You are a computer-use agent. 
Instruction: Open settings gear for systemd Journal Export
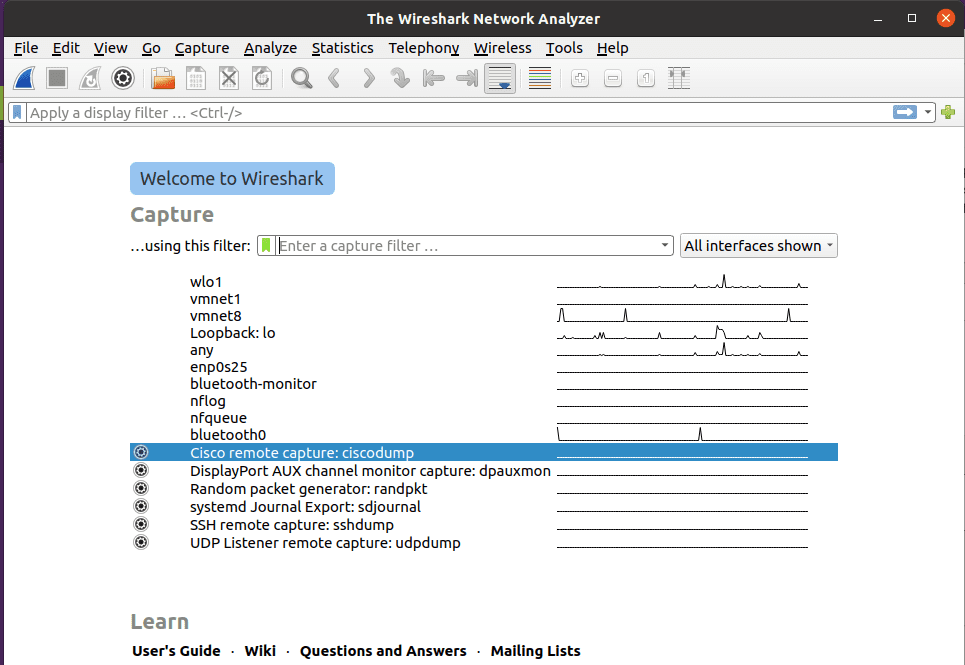click(x=141, y=506)
